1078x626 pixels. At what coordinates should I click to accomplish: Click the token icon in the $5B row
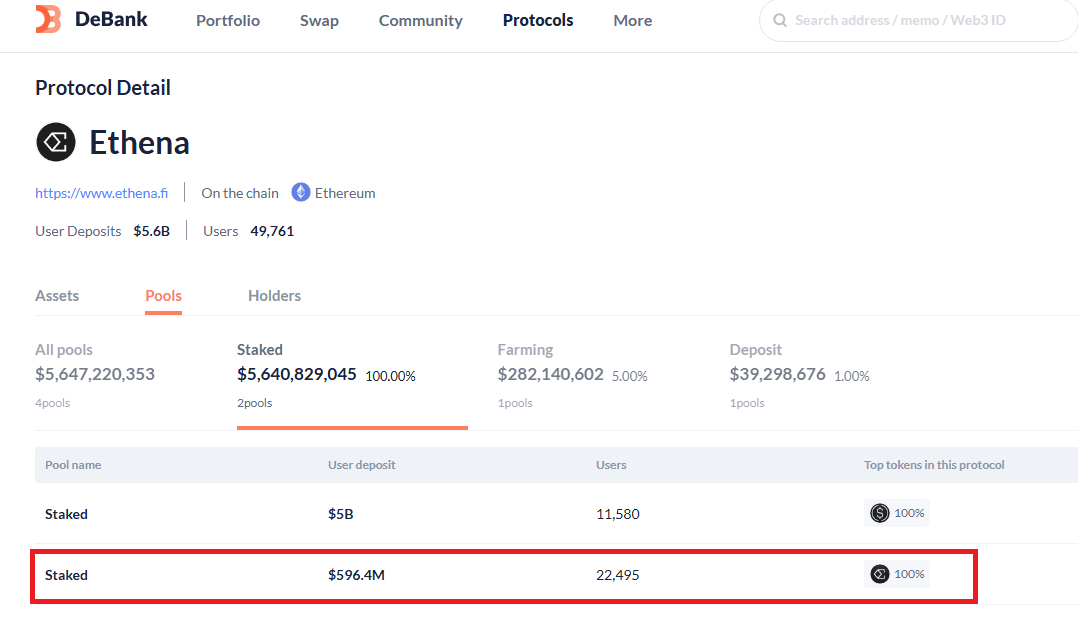pos(880,513)
